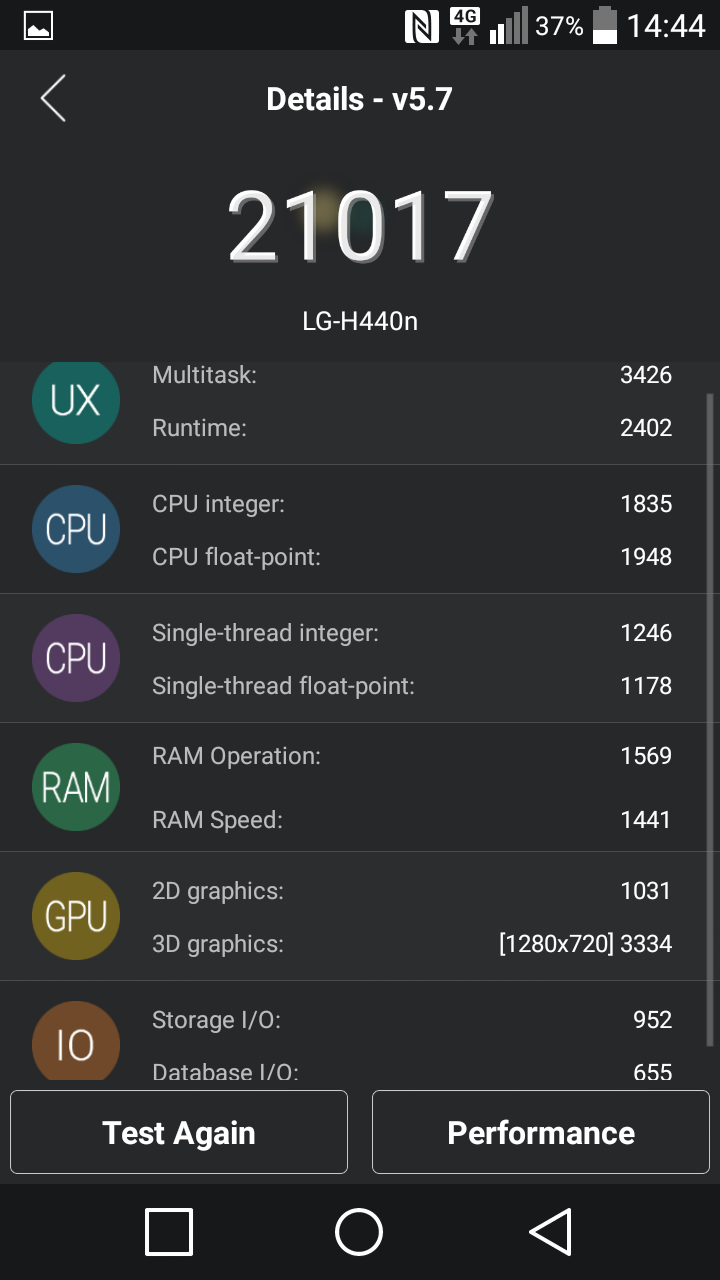
Task: Select the RAM Operation score row
Action: (x=412, y=756)
